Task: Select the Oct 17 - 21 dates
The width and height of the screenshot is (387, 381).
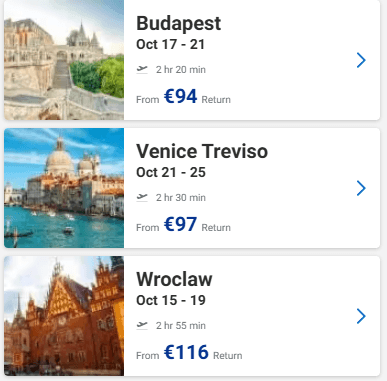Action: point(171,44)
